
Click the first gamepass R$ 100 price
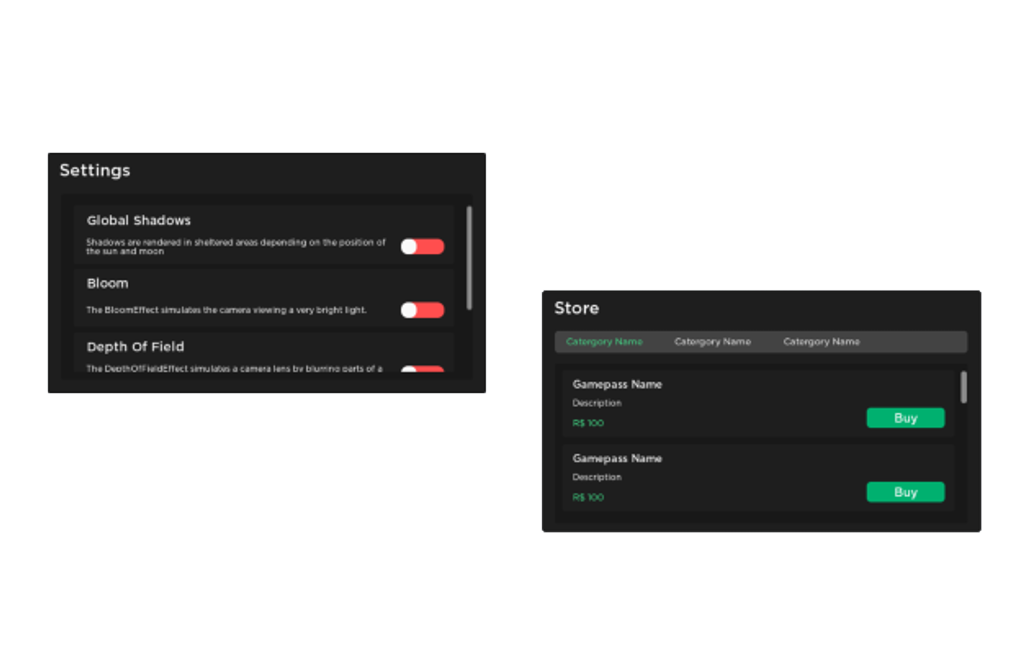tap(588, 423)
